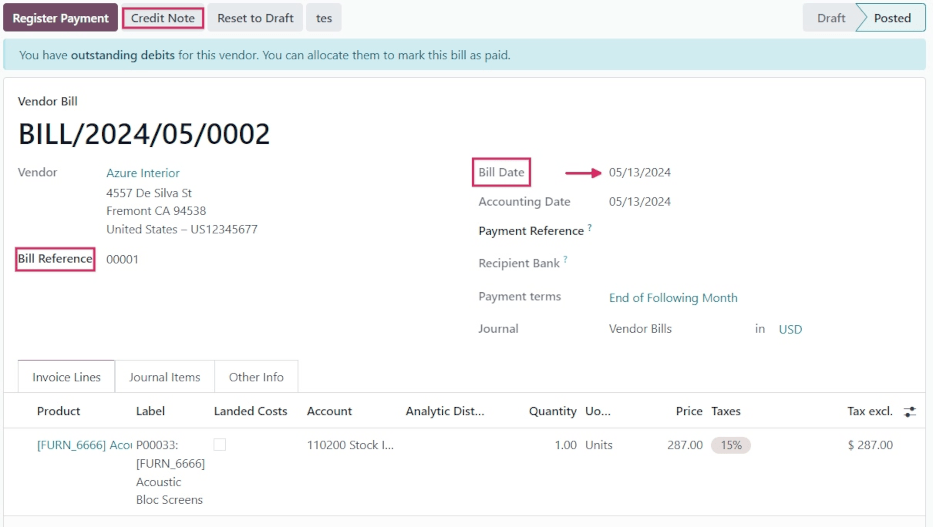Click the Payment Reference help question mark
The image size is (933, 527).
pos(590,229)
